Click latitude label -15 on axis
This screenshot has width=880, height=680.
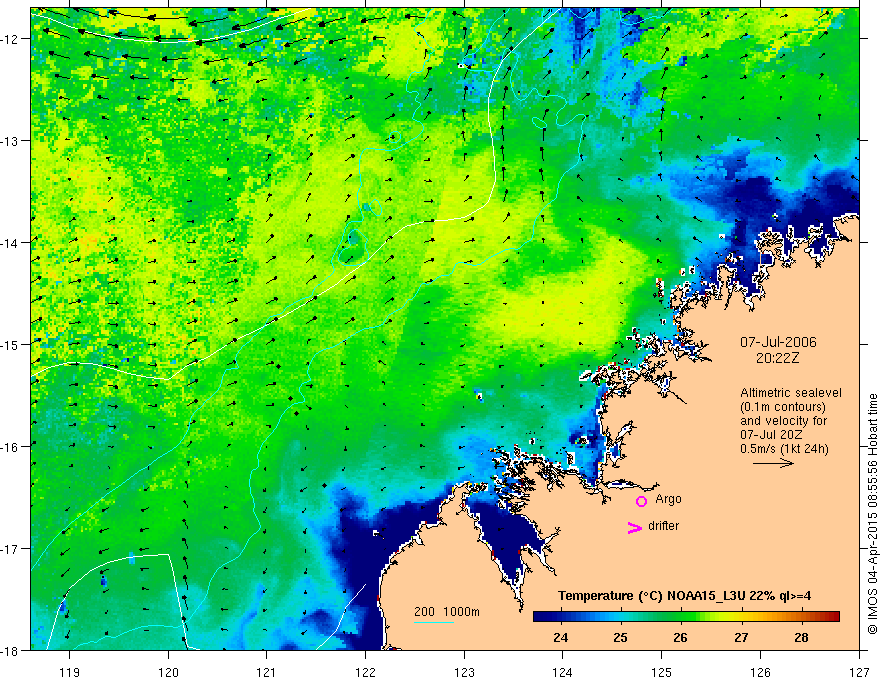point(11,344)
